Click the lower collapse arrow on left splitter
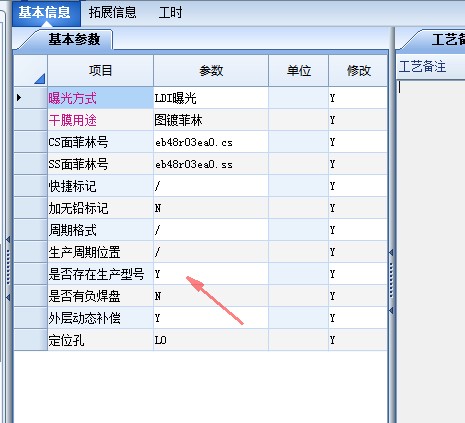This screenshot has height=423, width=465. coord(8,297)
